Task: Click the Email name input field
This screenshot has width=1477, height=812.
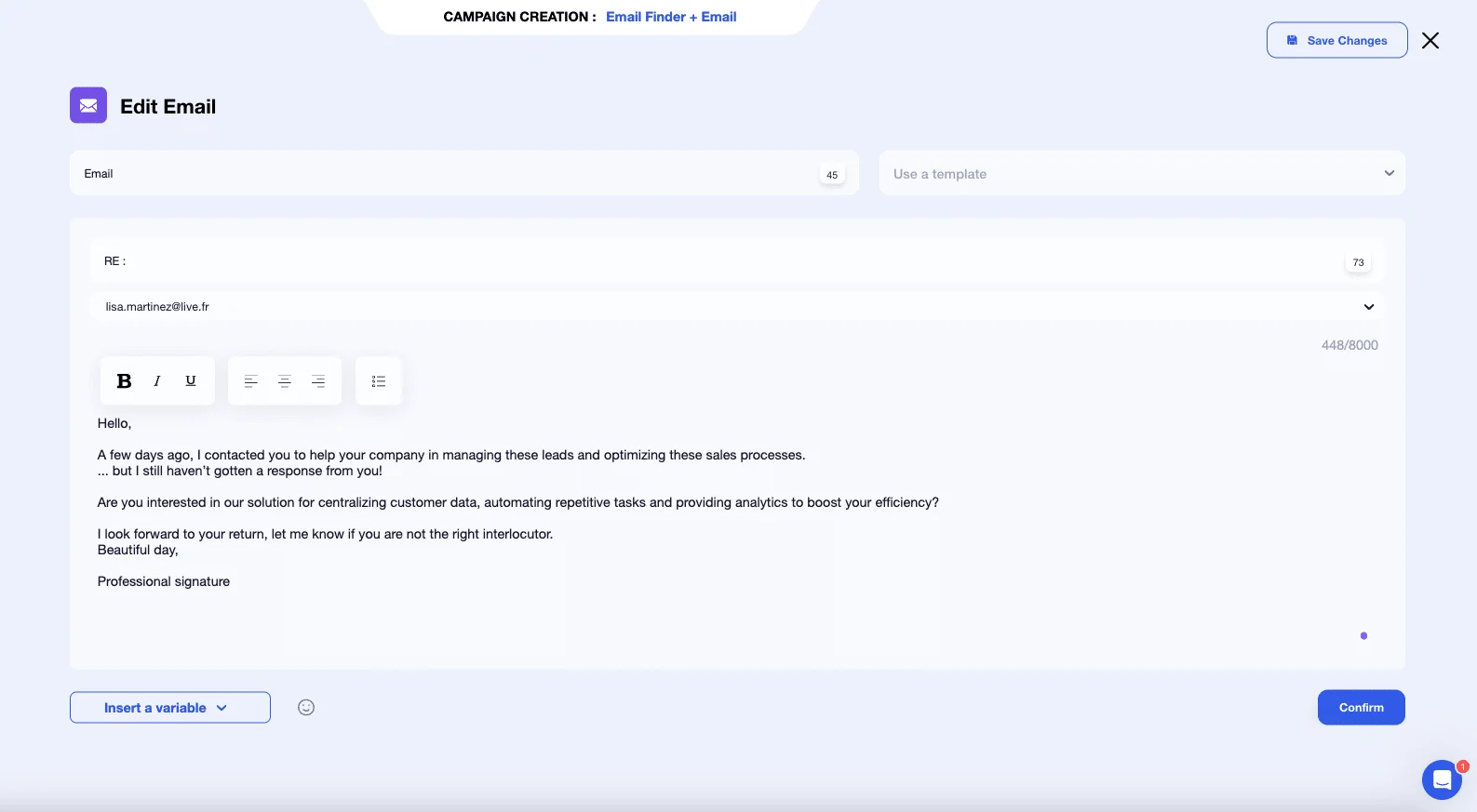Action: (x=463, y=174)
